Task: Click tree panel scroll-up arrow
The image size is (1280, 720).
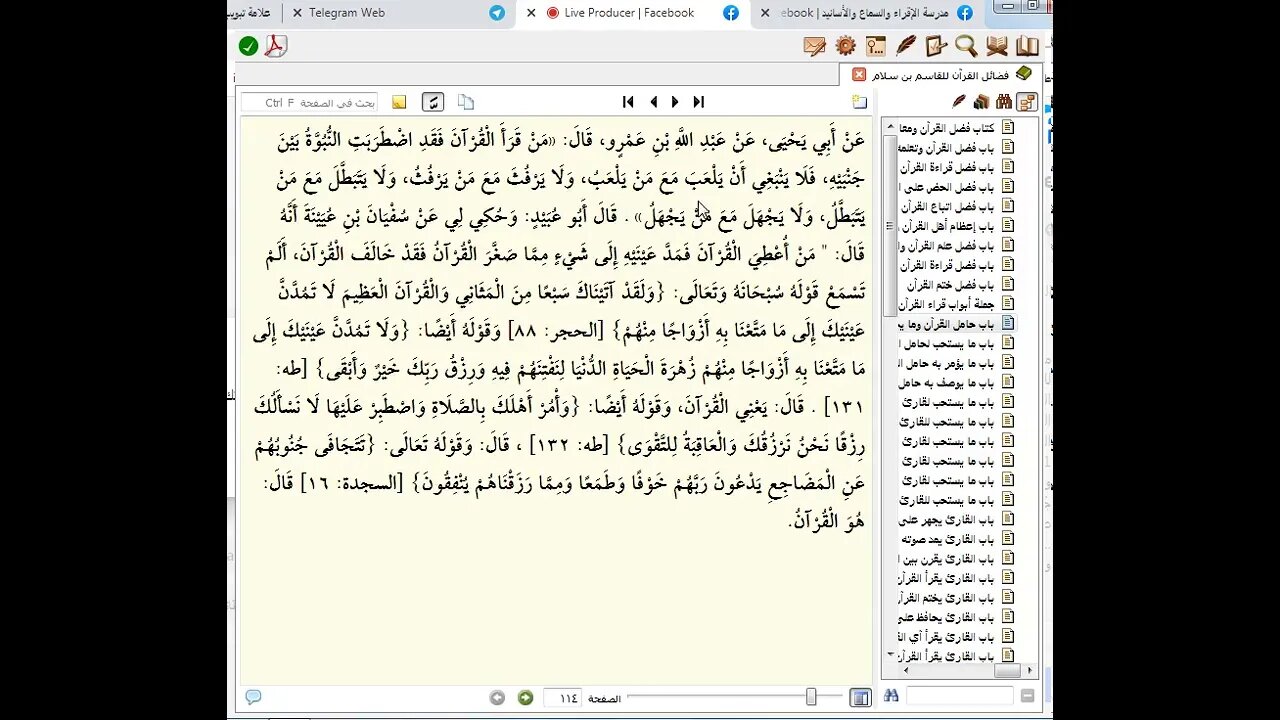Action: coord(890,127)
